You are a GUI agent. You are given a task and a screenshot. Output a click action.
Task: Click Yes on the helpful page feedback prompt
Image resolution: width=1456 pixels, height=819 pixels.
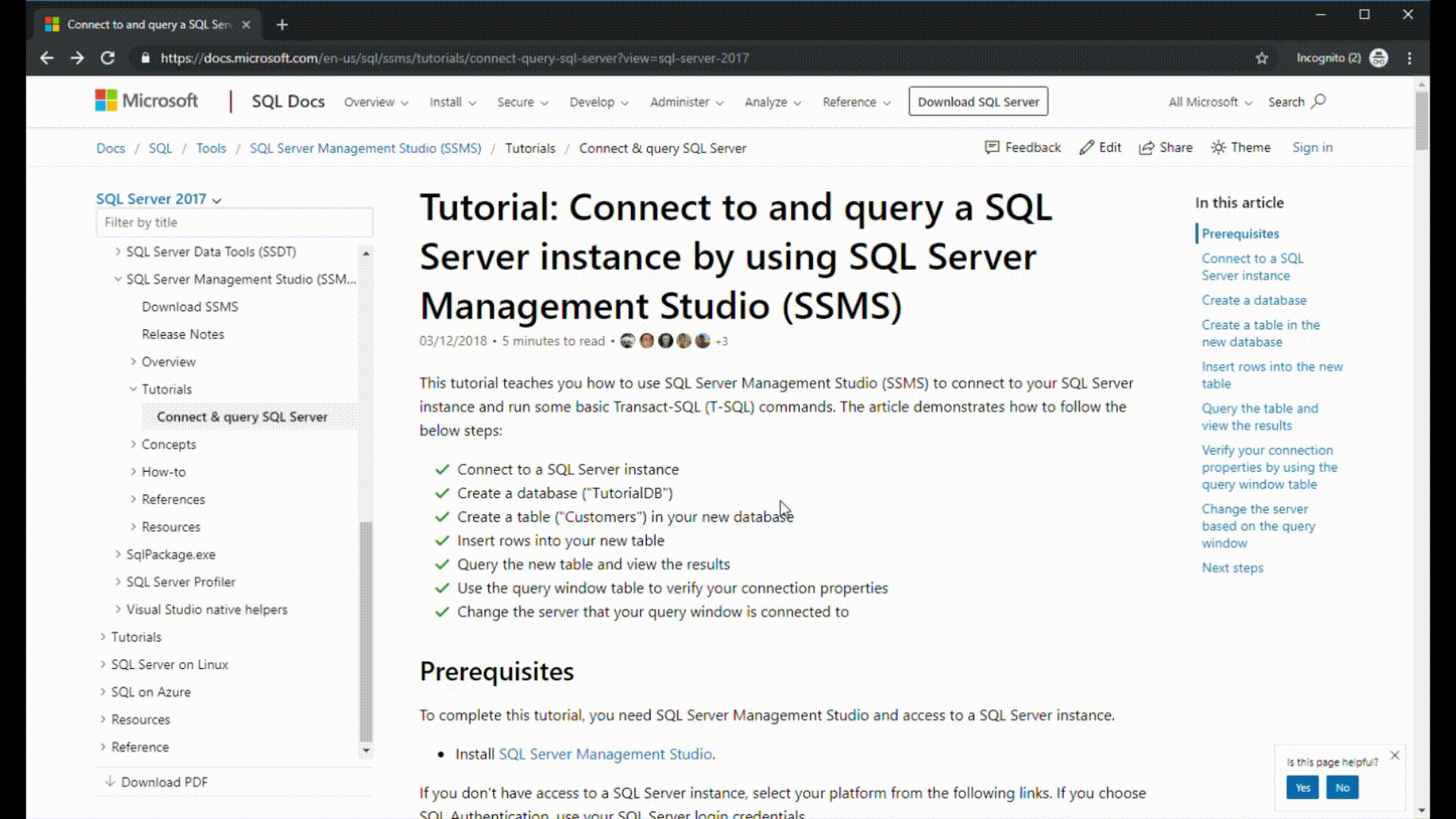pyautogui.click(x=1303, y=788)
